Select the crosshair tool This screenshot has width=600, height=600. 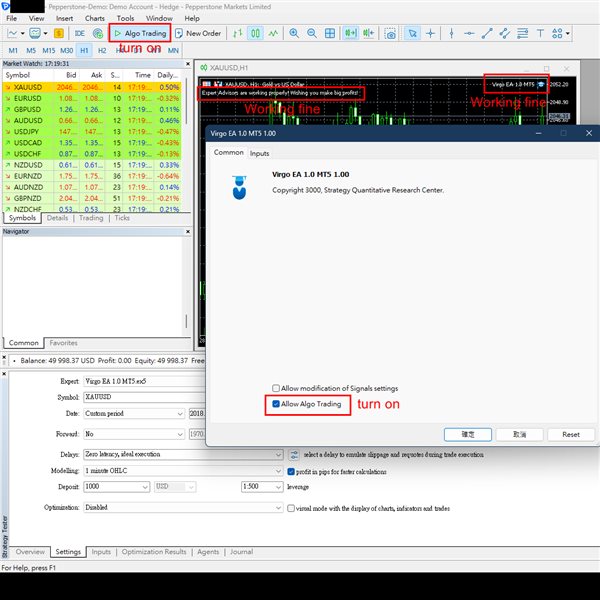(430, 34)
